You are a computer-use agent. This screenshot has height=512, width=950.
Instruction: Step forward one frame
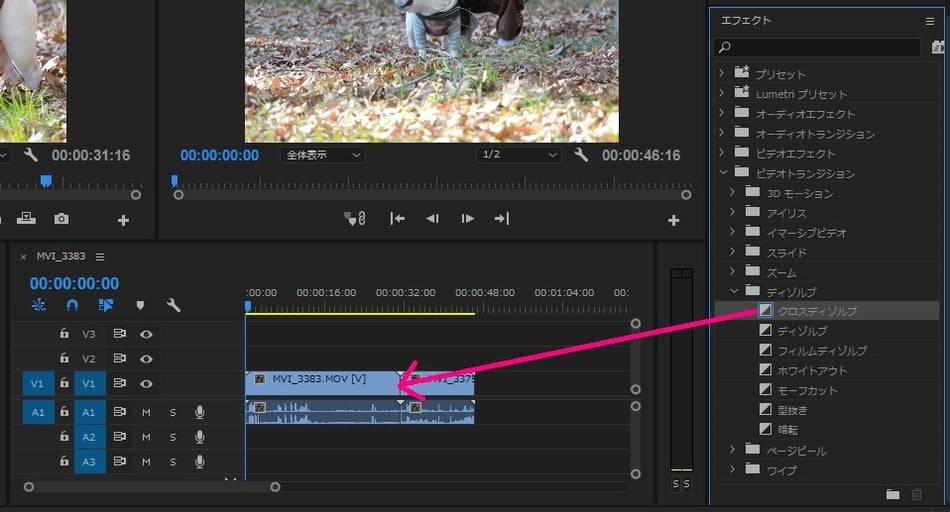point(467,219)
